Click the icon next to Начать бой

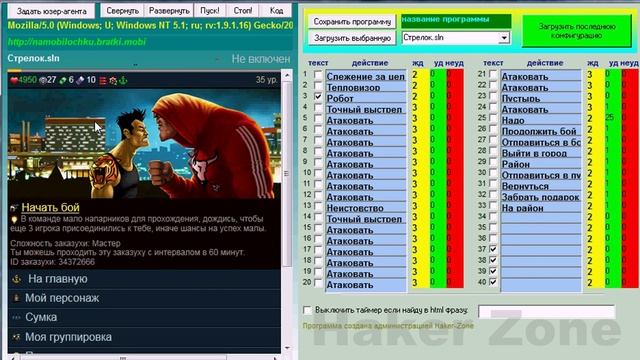(x=14, y=208)
